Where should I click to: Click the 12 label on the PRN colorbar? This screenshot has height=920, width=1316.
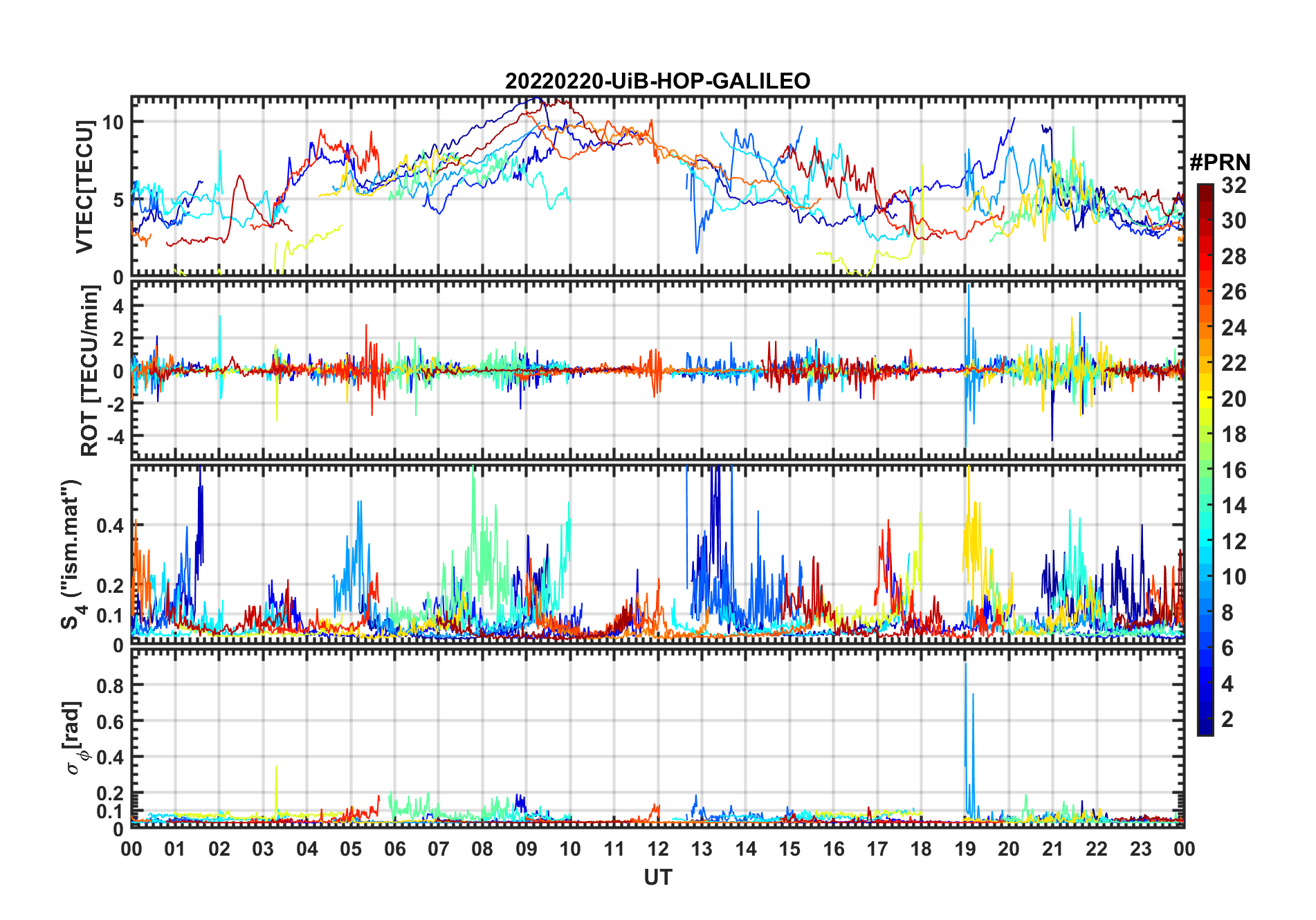(1234, 542)
